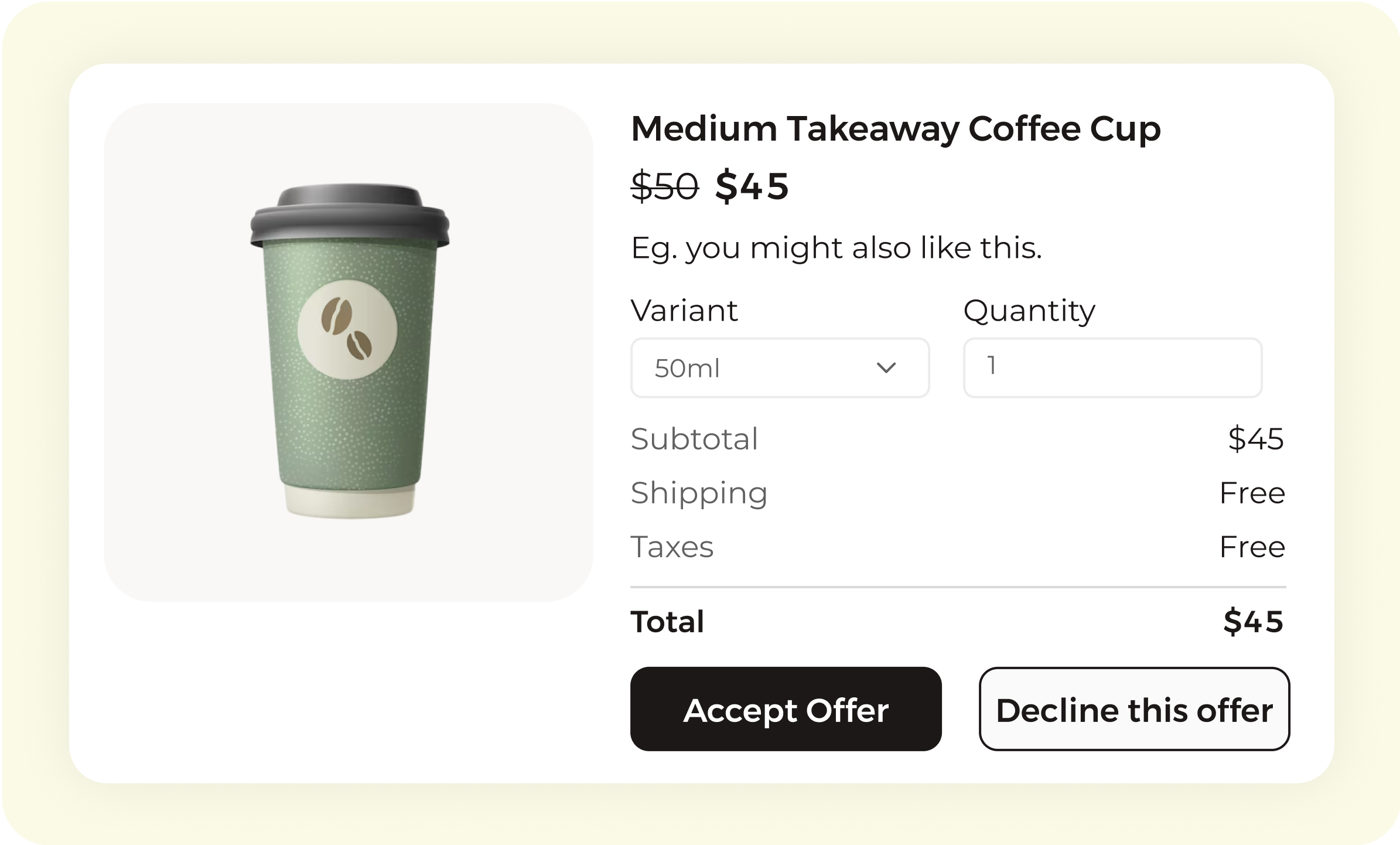
Task: Click the dark lid of the coffee cup
Action: tap(350, 216)
